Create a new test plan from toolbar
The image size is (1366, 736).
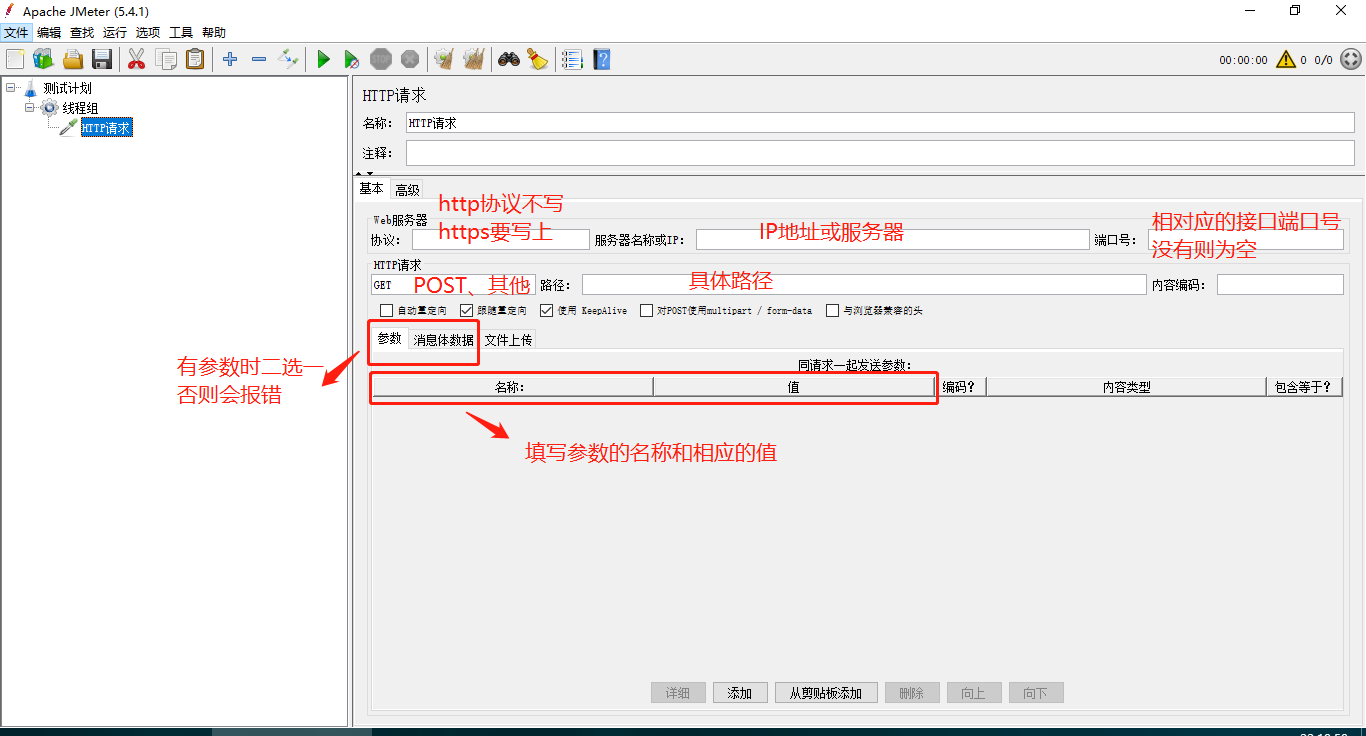(x=15, y=59)
